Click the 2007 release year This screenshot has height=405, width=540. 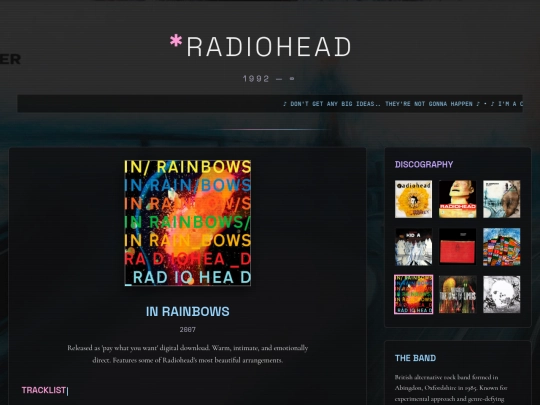click(188, 330)
